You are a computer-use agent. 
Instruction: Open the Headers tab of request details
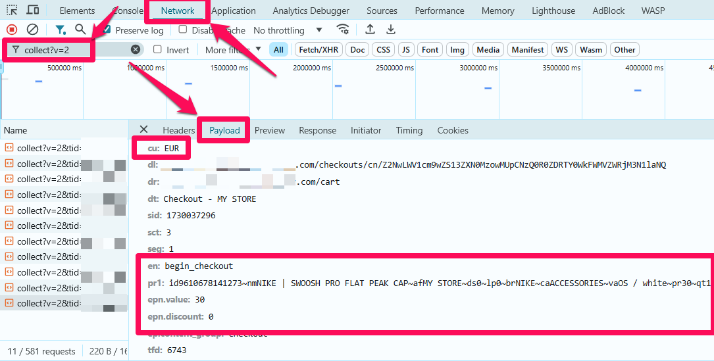178,131
